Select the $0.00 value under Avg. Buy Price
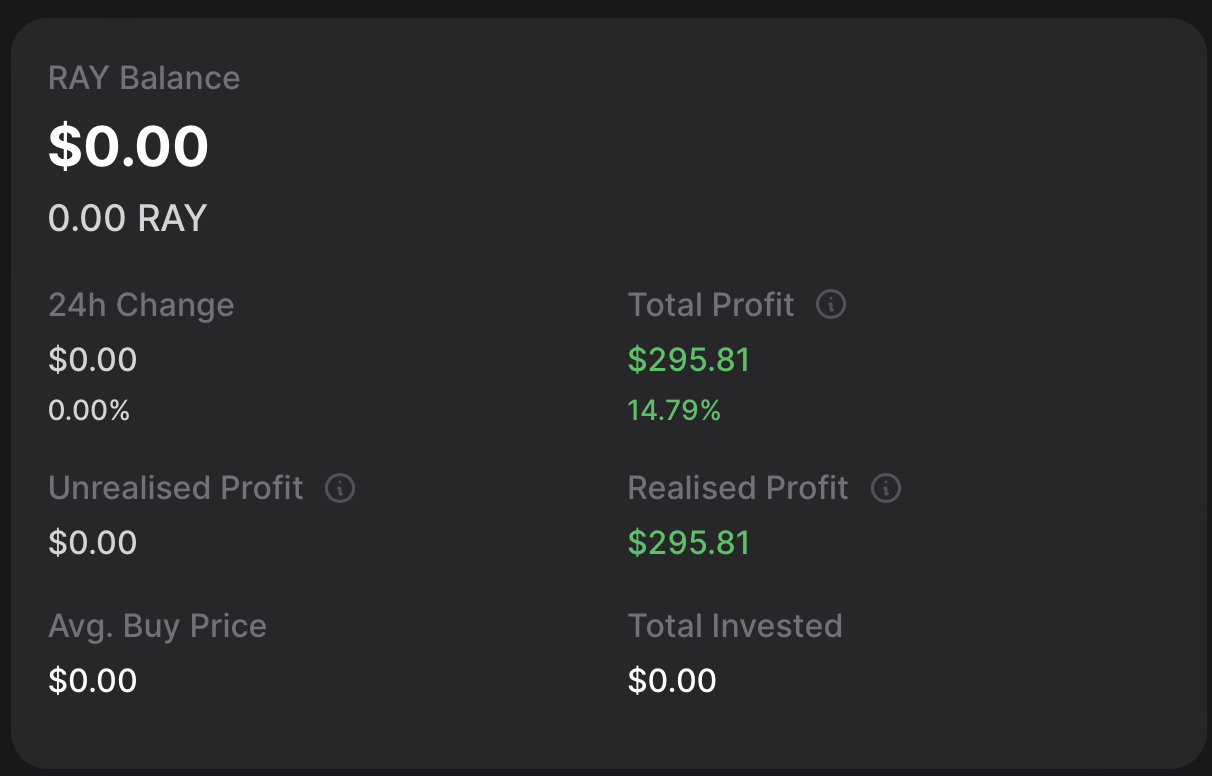Image resolution: width=1212 pixels, height=776 pixels. click(92, 681)
